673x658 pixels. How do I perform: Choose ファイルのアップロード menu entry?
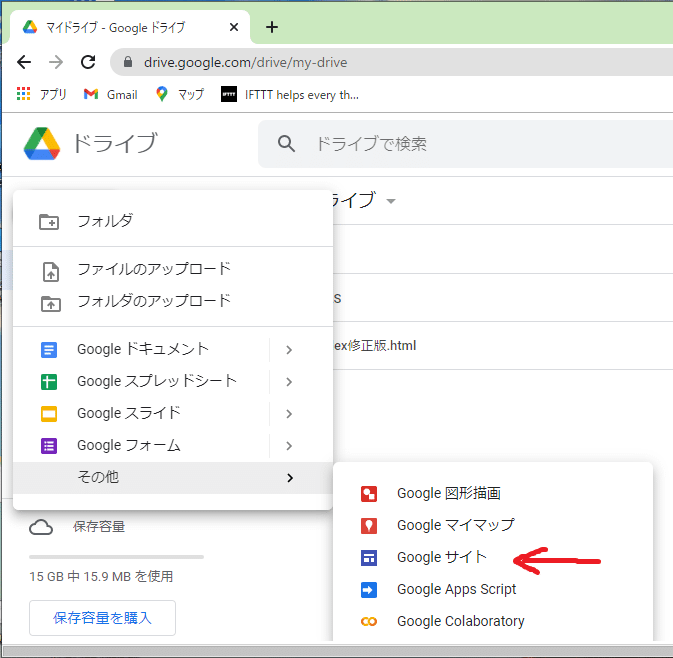pos(173,270)
